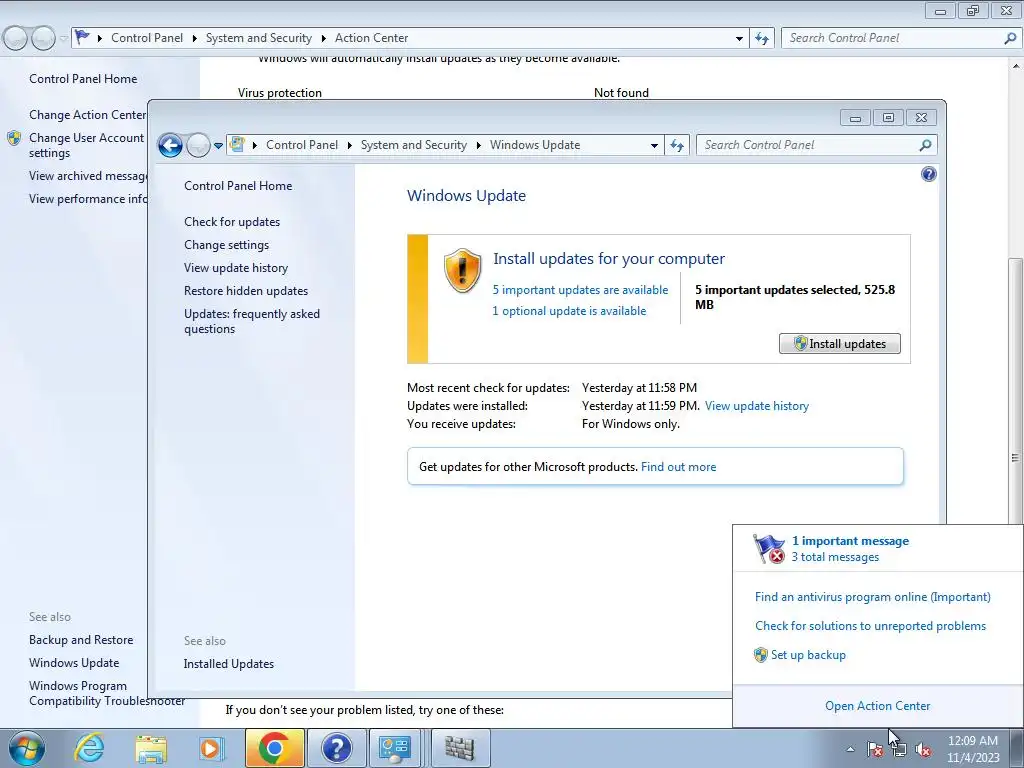Open Backup and Restore link
1024x768 pixels.
(x=81, y=640)
